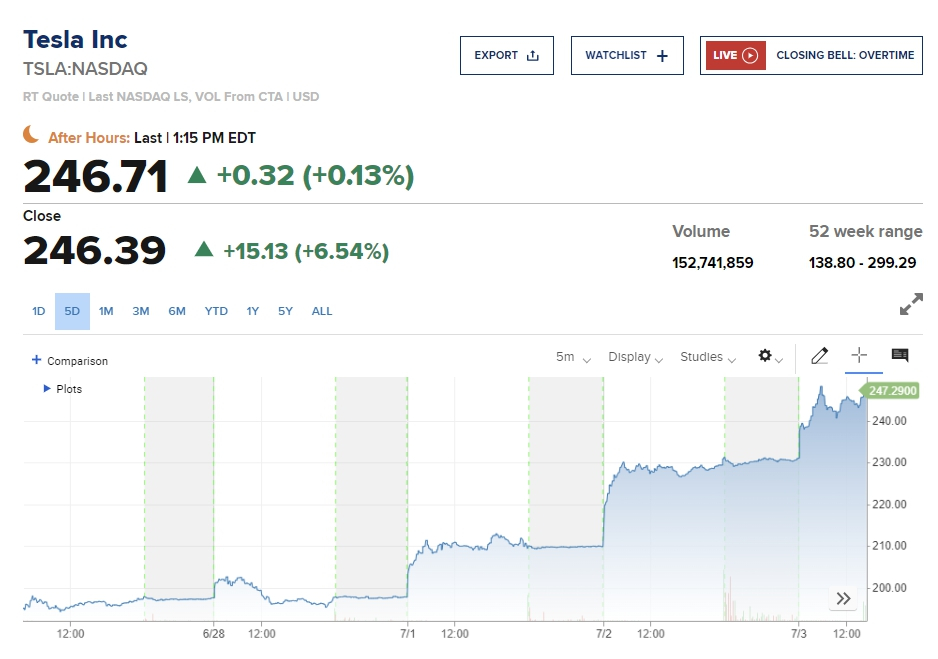Open the 5m interval dropdown
Image resolution: width=938 pixels, height=659 pixels.
point(573,357)
